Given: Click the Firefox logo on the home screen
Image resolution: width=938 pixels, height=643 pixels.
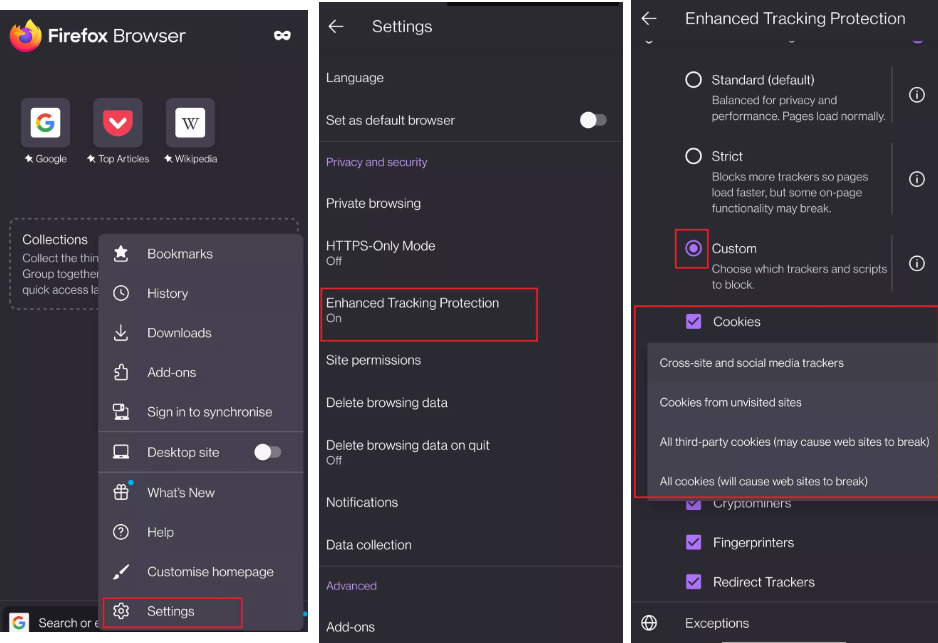Looking at the screenshot, I should [x=26, y=36].
